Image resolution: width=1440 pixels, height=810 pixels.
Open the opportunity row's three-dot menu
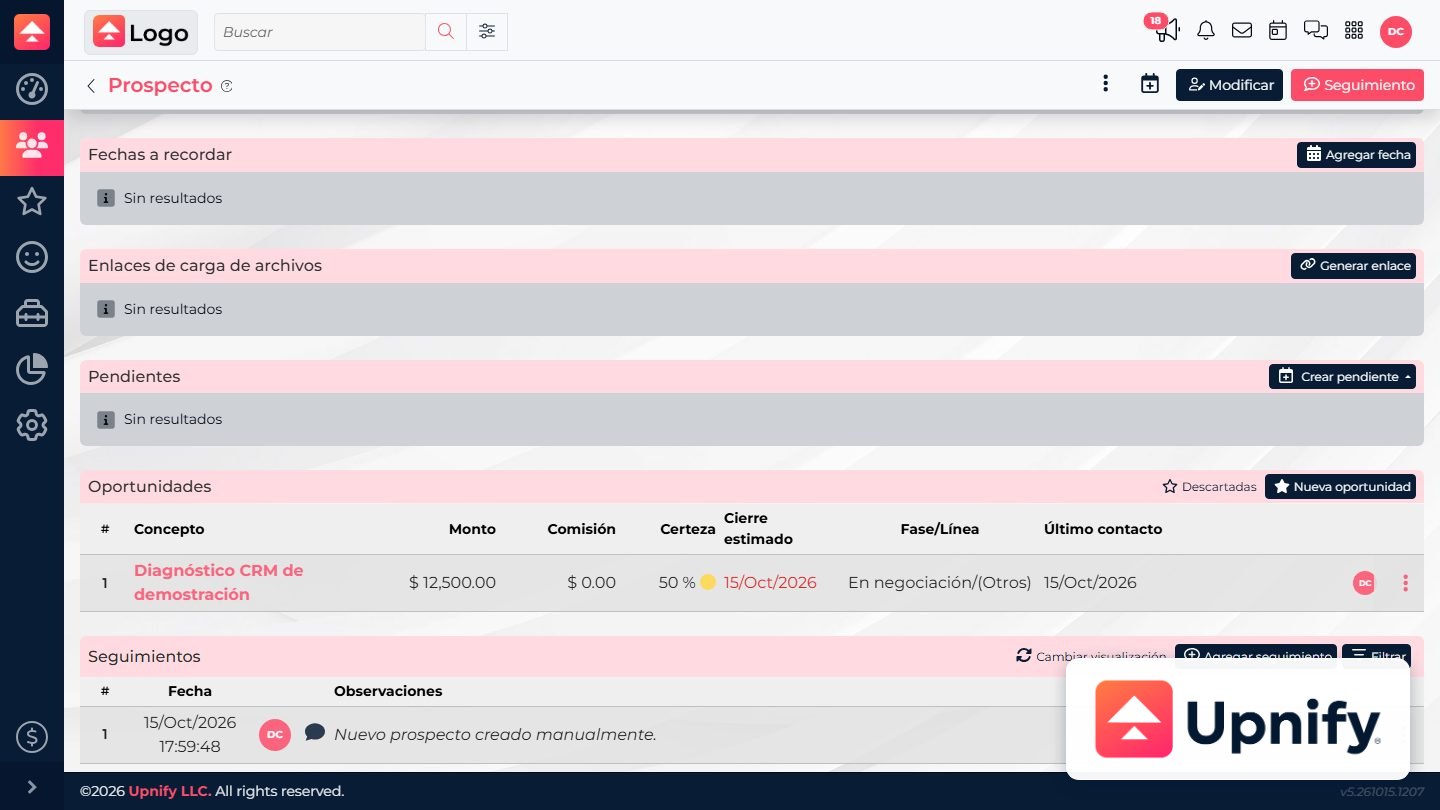click(1405, 583)
